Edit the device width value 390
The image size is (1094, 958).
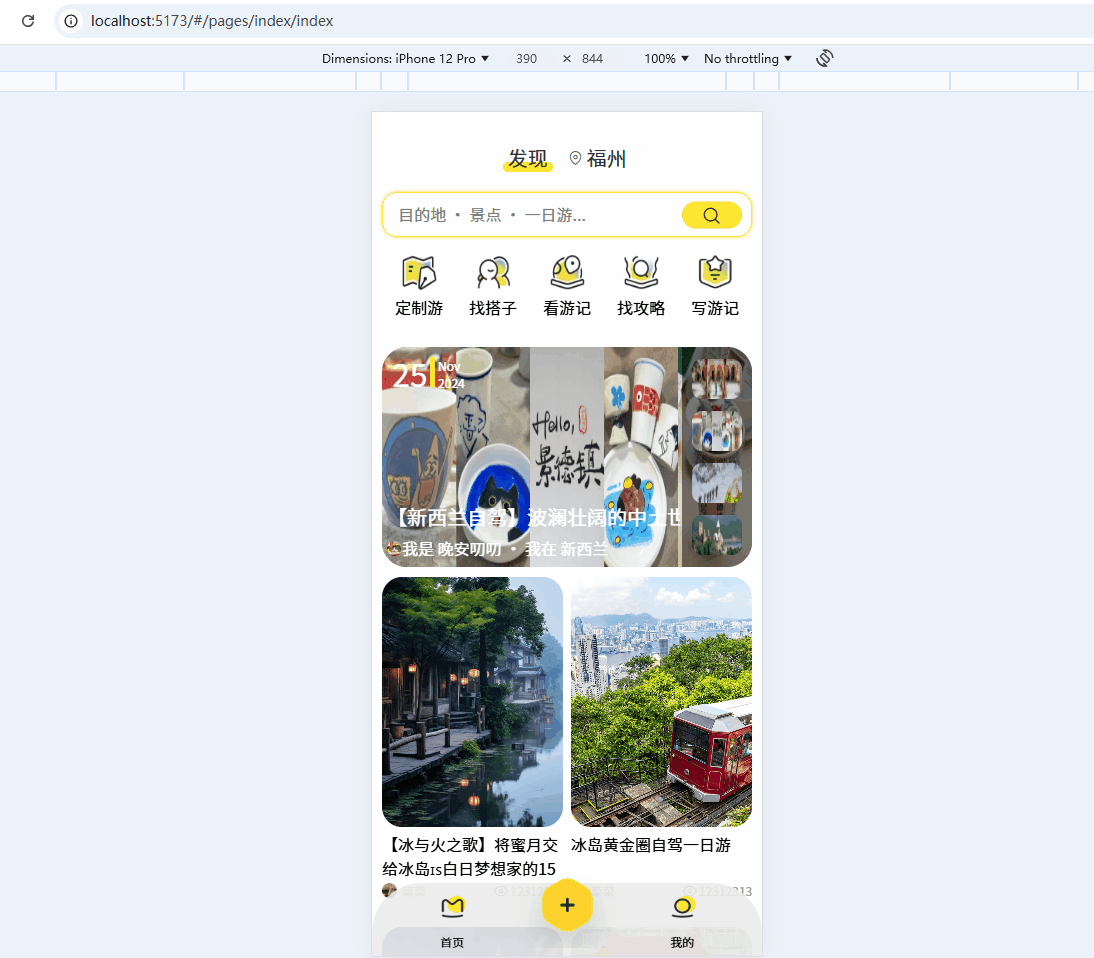click(x=527, y=59)
